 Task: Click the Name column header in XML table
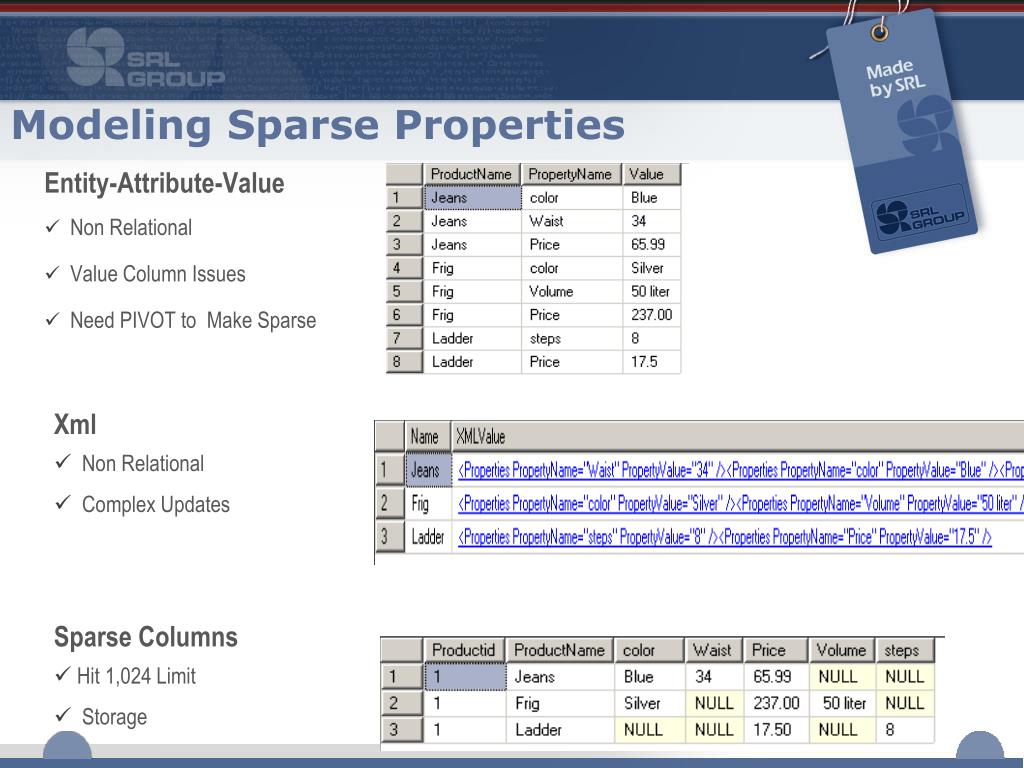point(428,436)
